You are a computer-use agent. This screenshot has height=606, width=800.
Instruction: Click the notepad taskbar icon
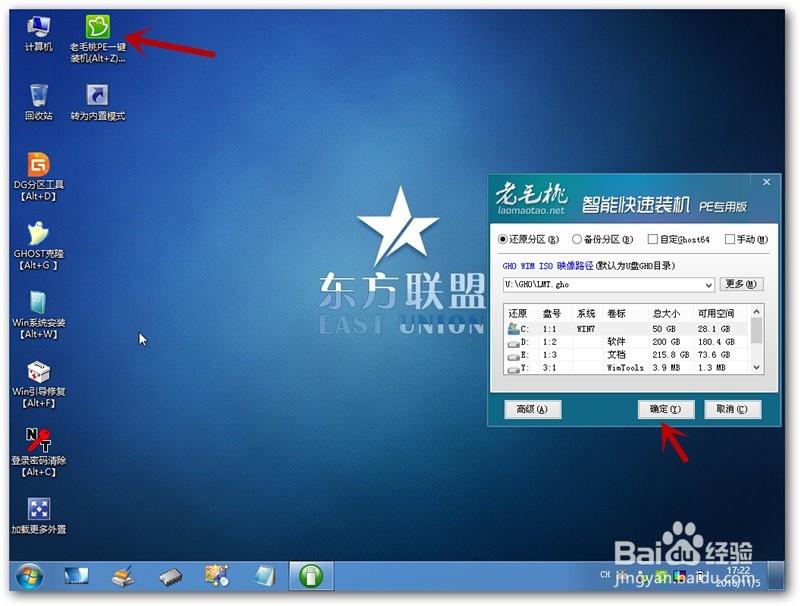tap(264, 576)
